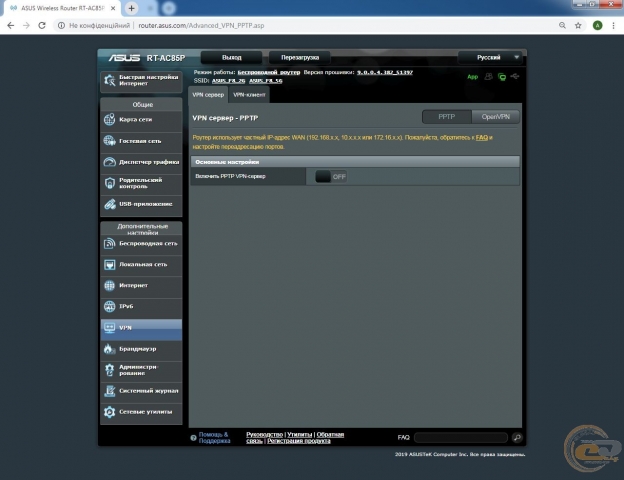
Task: Open Гостевая сеть sidebar item
Action: (x=140, y=140)
